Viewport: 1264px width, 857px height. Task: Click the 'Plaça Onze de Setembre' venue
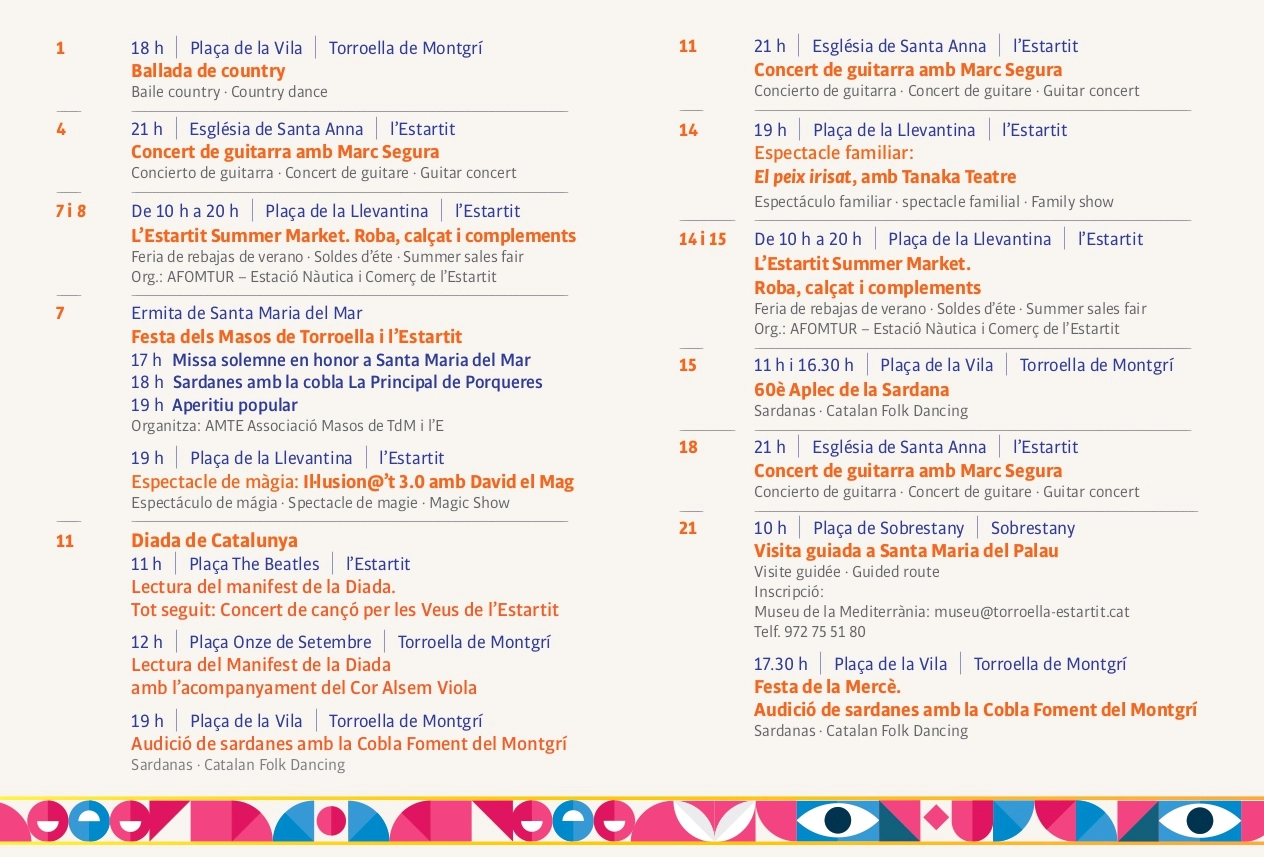280,642
